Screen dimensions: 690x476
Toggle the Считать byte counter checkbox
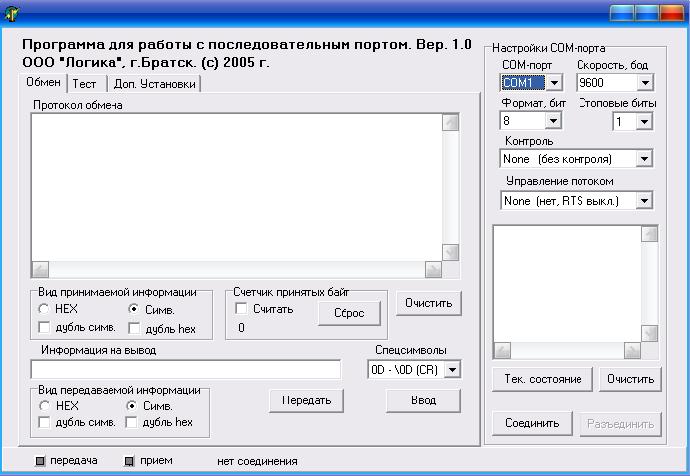point(241,308)
